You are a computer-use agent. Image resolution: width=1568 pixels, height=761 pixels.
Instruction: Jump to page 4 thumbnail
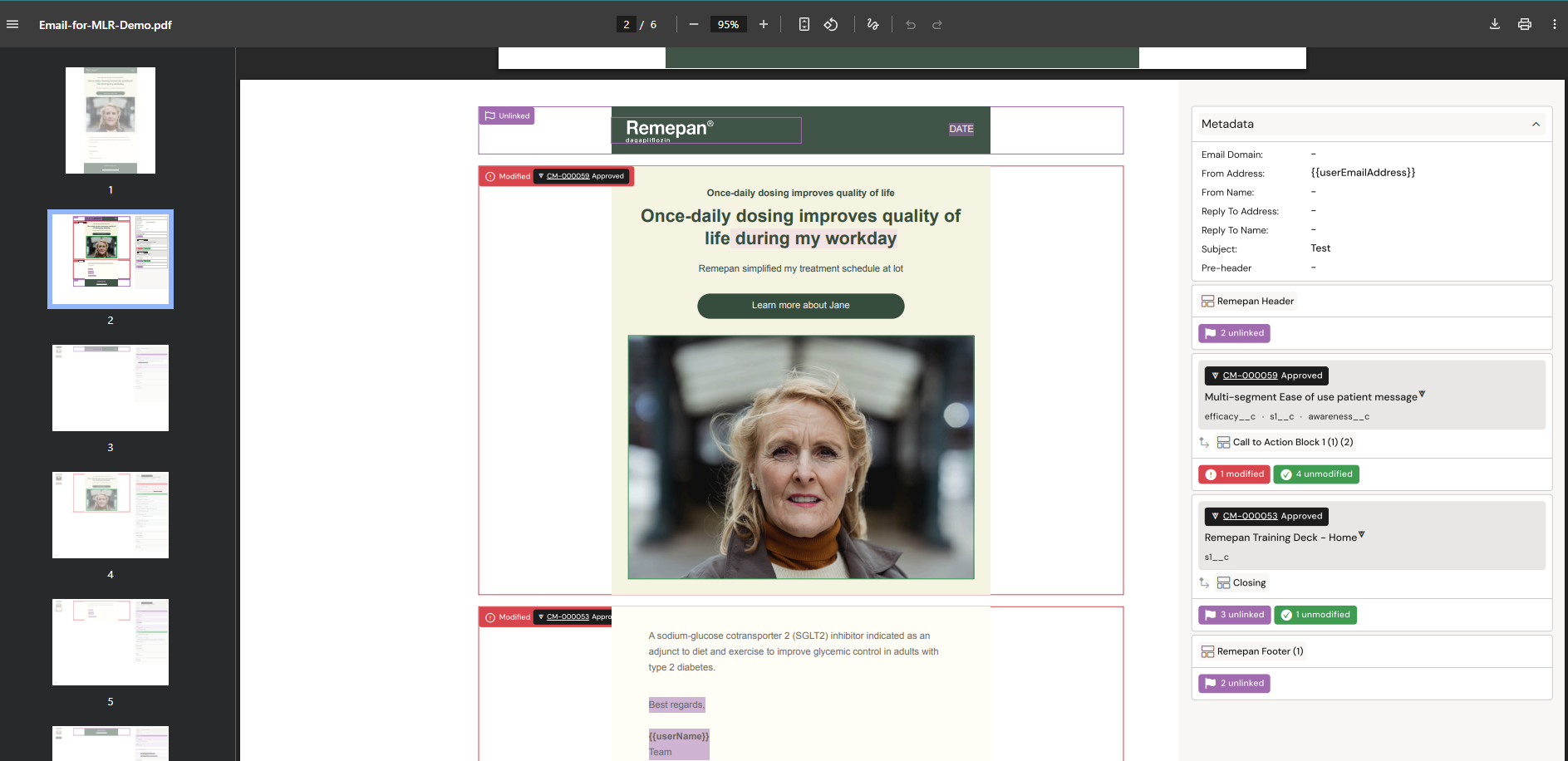(111, 515)
